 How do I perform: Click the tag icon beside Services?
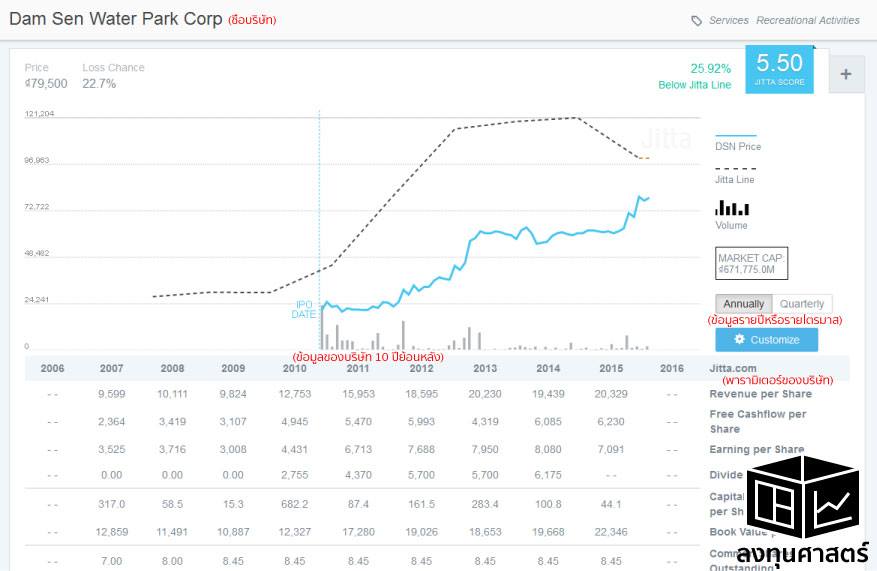click(x=696, y=21)
